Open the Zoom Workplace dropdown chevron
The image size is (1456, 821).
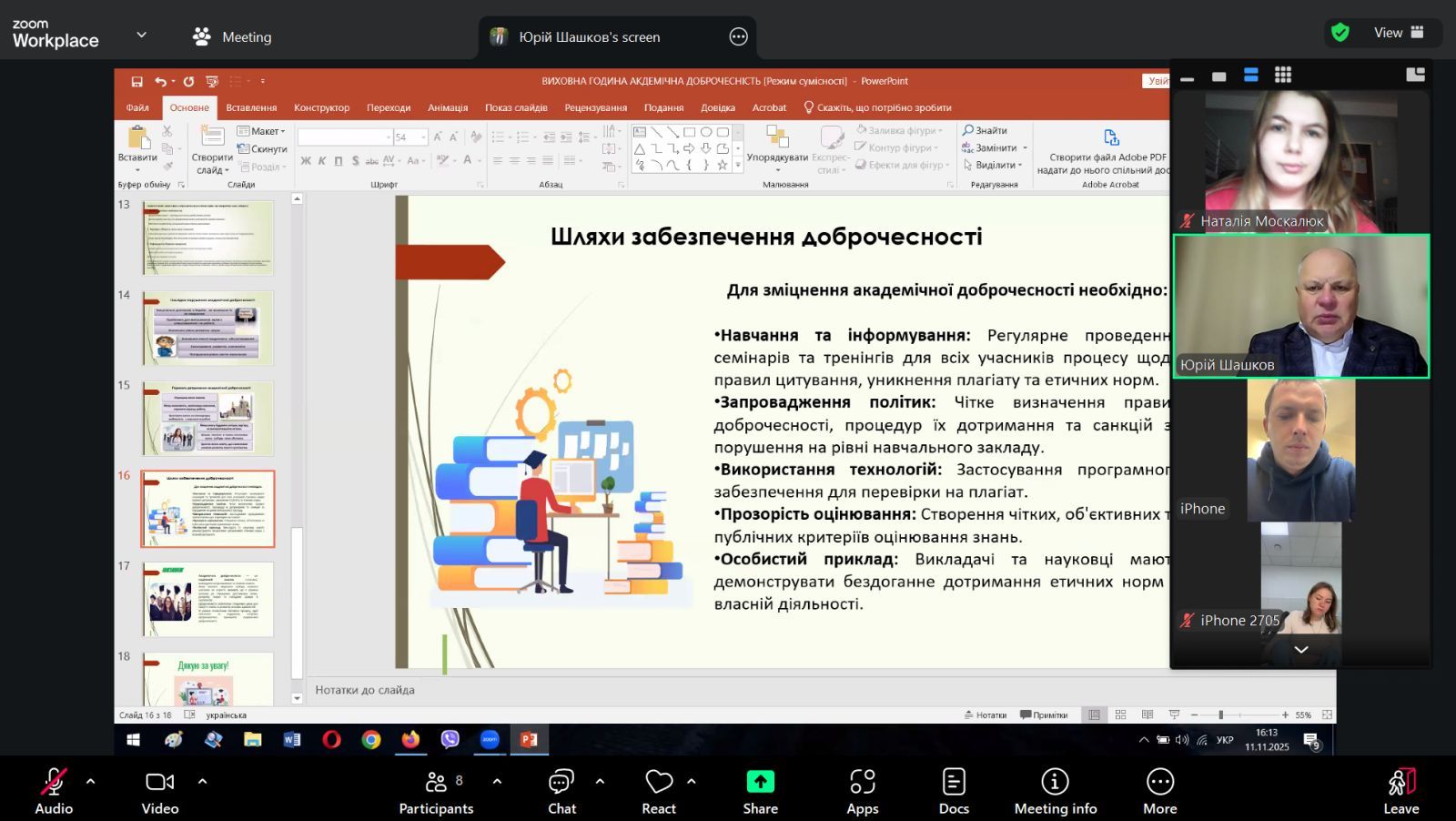pos(141,35)
